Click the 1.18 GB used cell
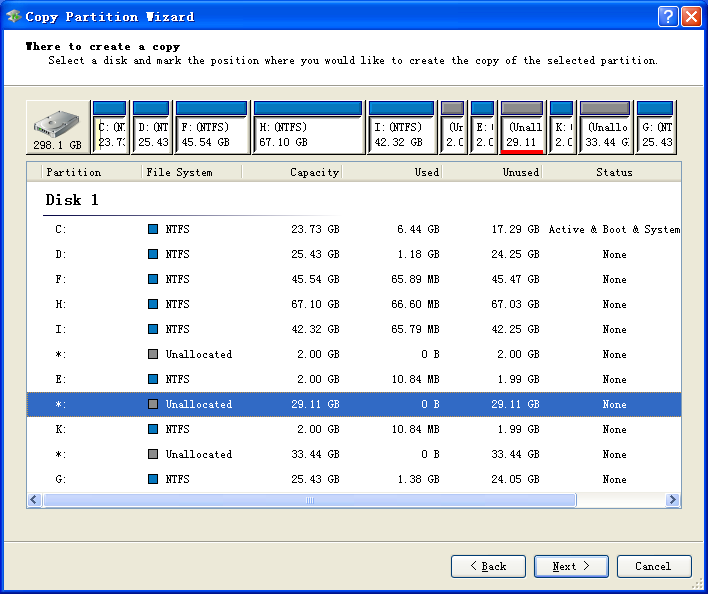The image size is (708, 594). (418, 254)
